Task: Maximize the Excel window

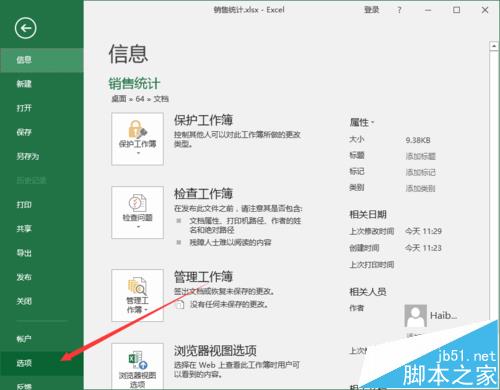Action: (456, 10)
